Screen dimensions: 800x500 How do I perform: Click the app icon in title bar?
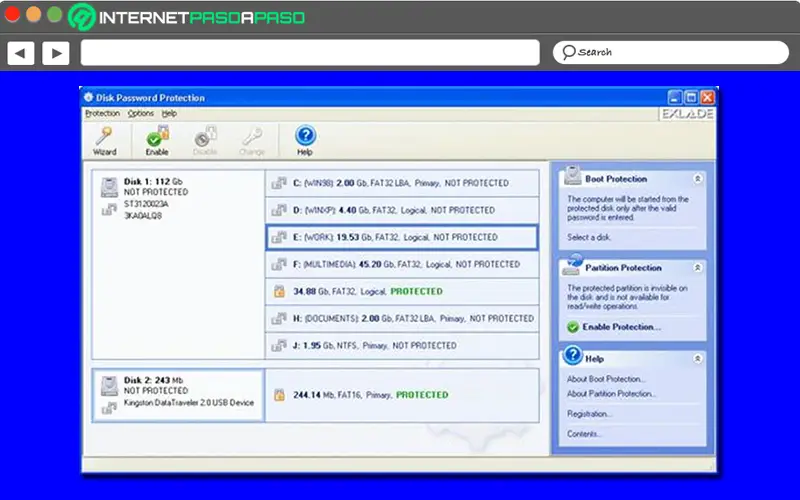89,97
